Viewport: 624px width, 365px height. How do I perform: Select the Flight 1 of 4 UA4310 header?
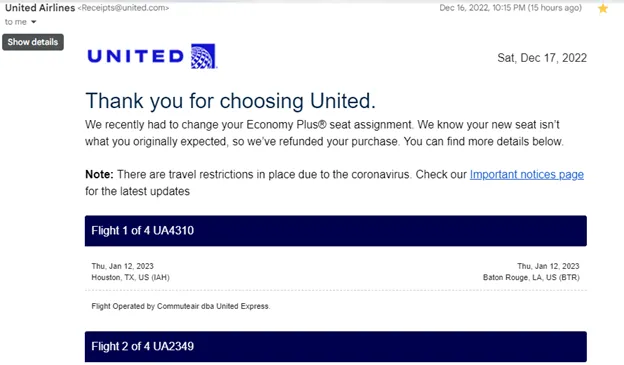click(x=335, y=231)
